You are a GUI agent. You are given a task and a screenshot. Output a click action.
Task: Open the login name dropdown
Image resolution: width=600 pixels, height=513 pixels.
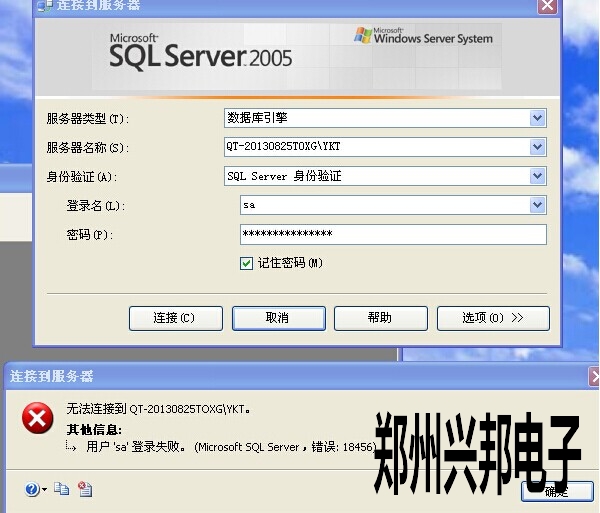pos(538,205)
